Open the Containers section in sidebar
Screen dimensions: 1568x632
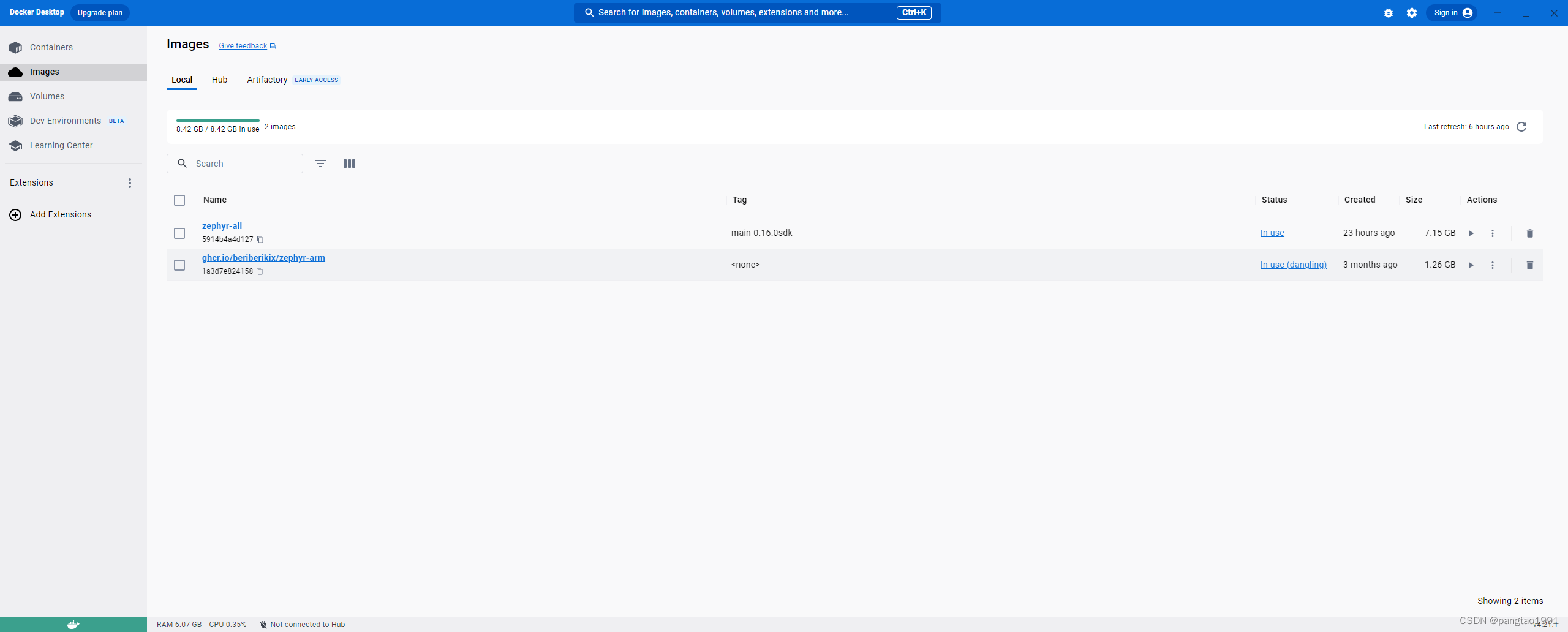coord(51,47)
